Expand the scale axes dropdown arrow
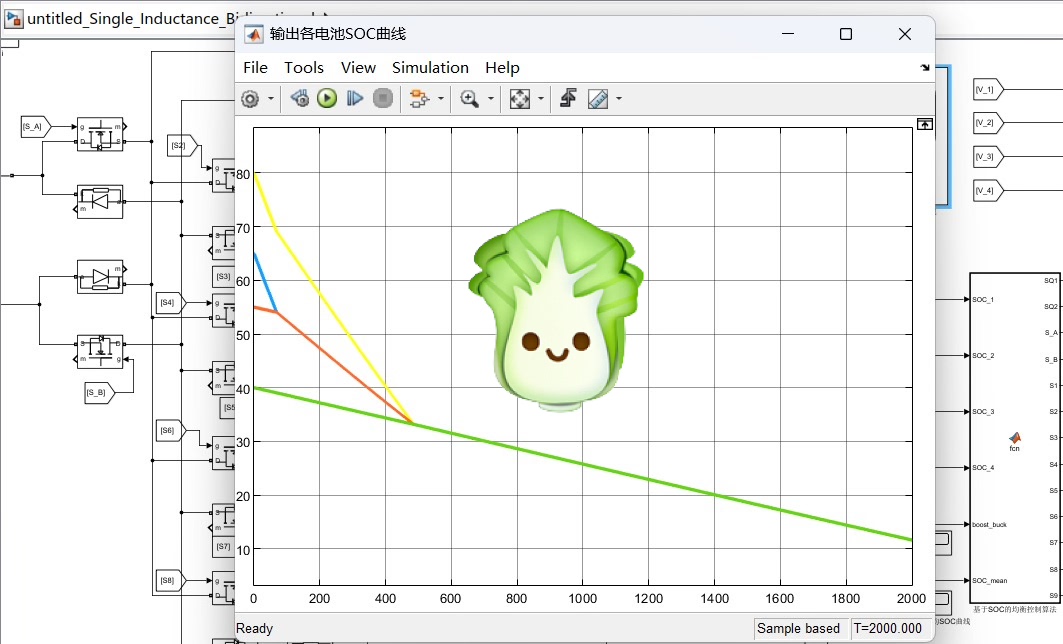Image resolution: width=1063 pixels, height=644 pixels. [x=540, y=99]
